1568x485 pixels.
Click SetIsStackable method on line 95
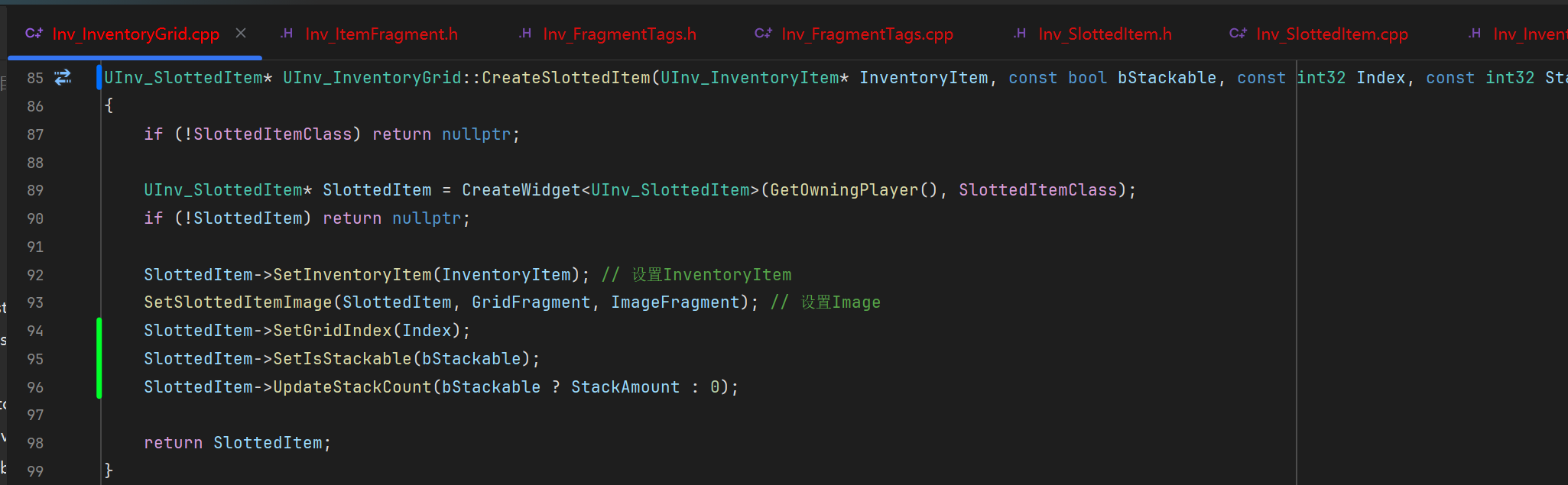(x=342, y=359)
